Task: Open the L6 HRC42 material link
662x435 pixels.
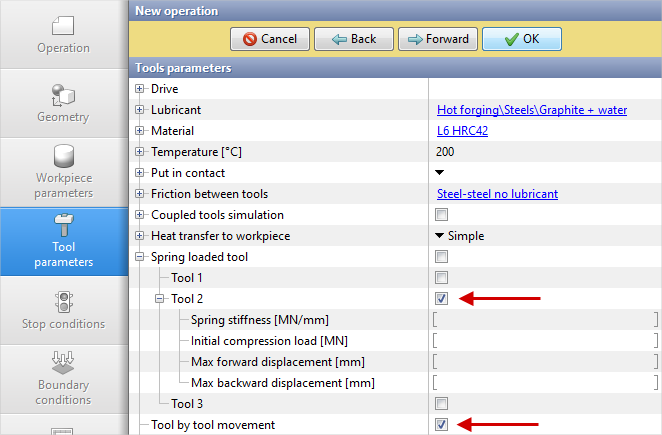Action: coord(462,131)
